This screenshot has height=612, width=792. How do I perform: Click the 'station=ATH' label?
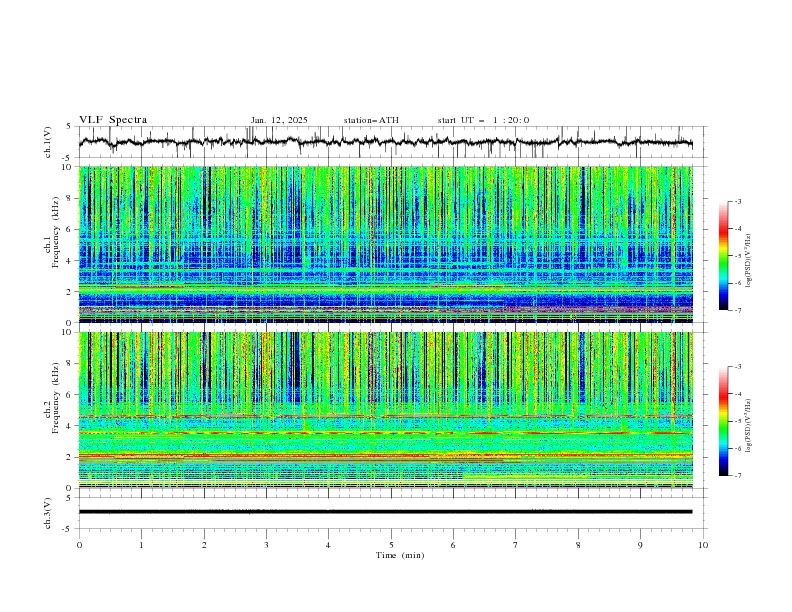point(371,120)
